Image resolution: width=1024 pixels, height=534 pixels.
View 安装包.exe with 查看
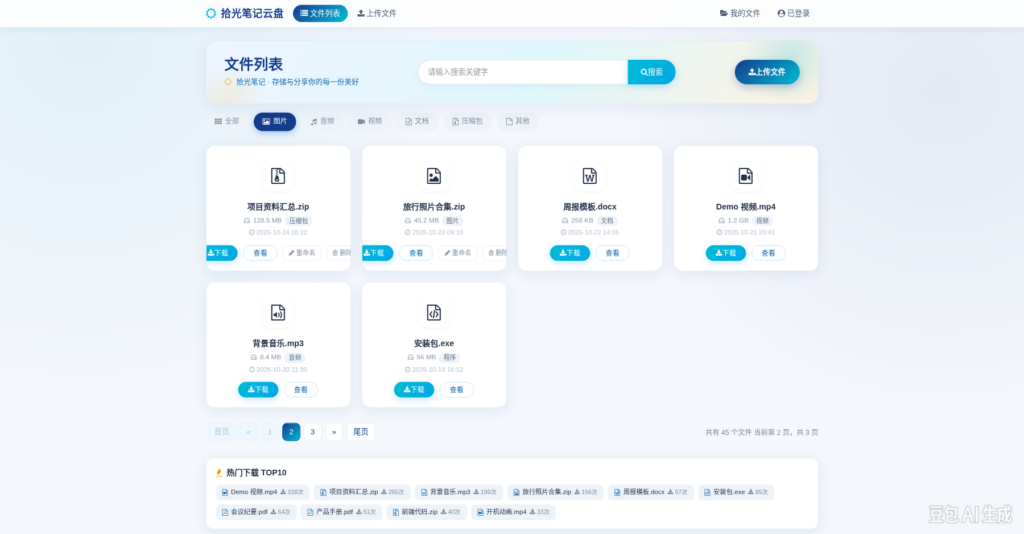[456, 390]
